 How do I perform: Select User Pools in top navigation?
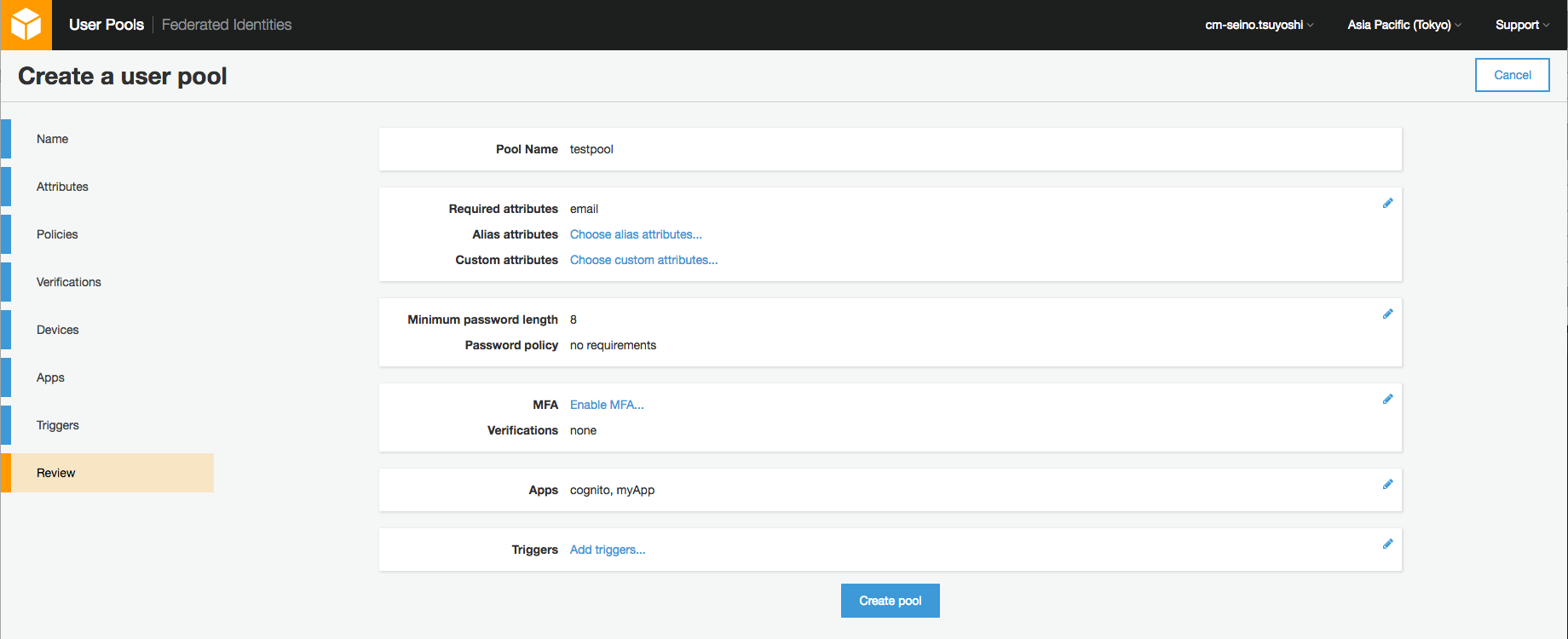(x=107, y=25)
